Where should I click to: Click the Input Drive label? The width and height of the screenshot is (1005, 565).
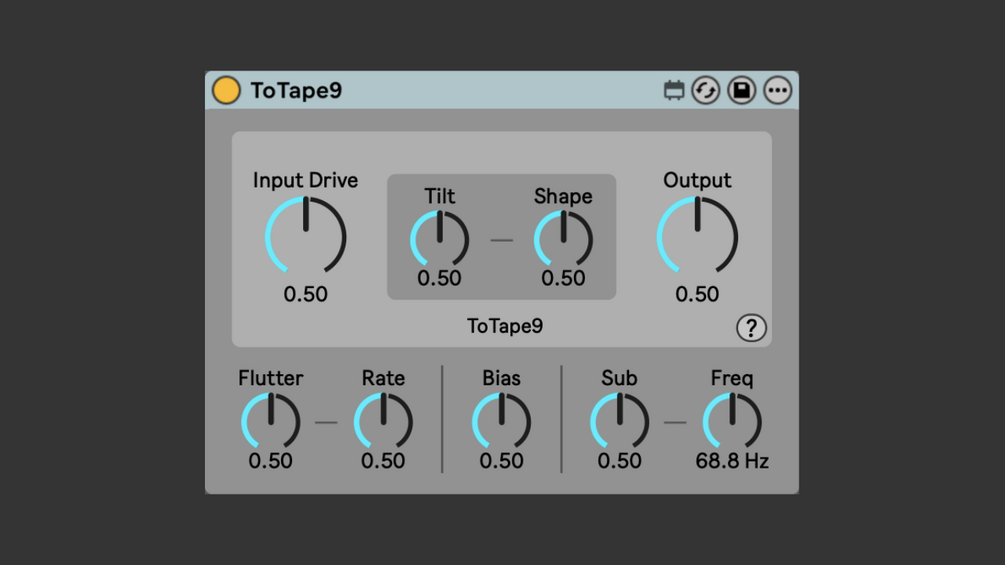(306, 180)
